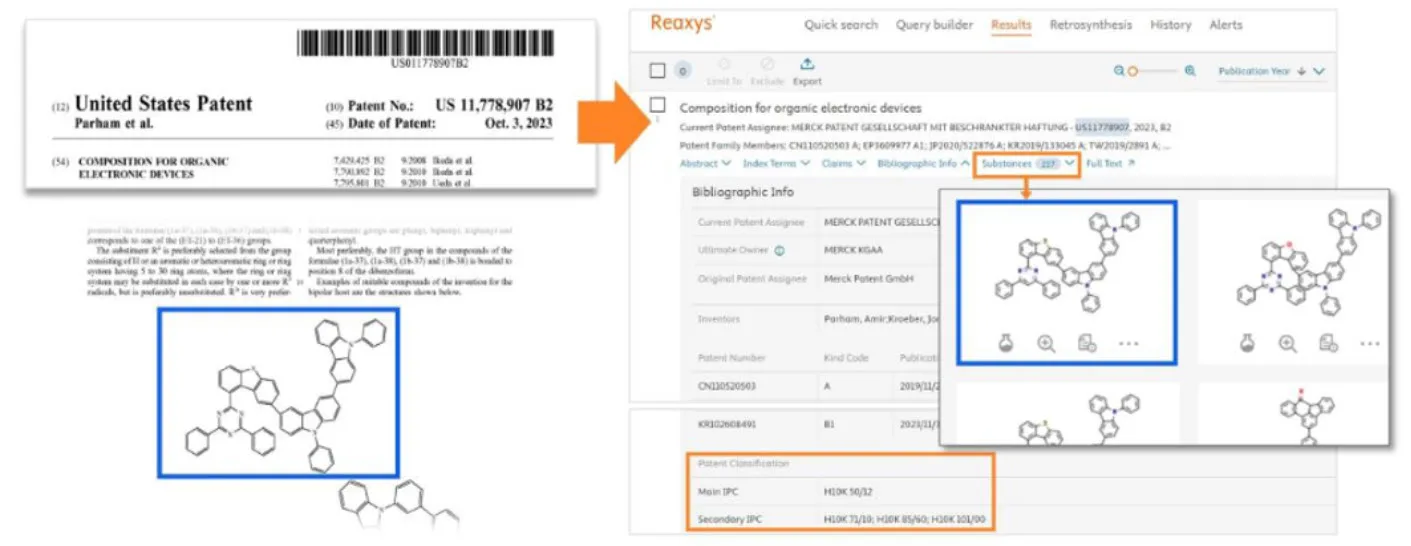Open the Retrosynthesis tab
The width and height of the screenshot is (1411, 546).
coord(1091,25)
